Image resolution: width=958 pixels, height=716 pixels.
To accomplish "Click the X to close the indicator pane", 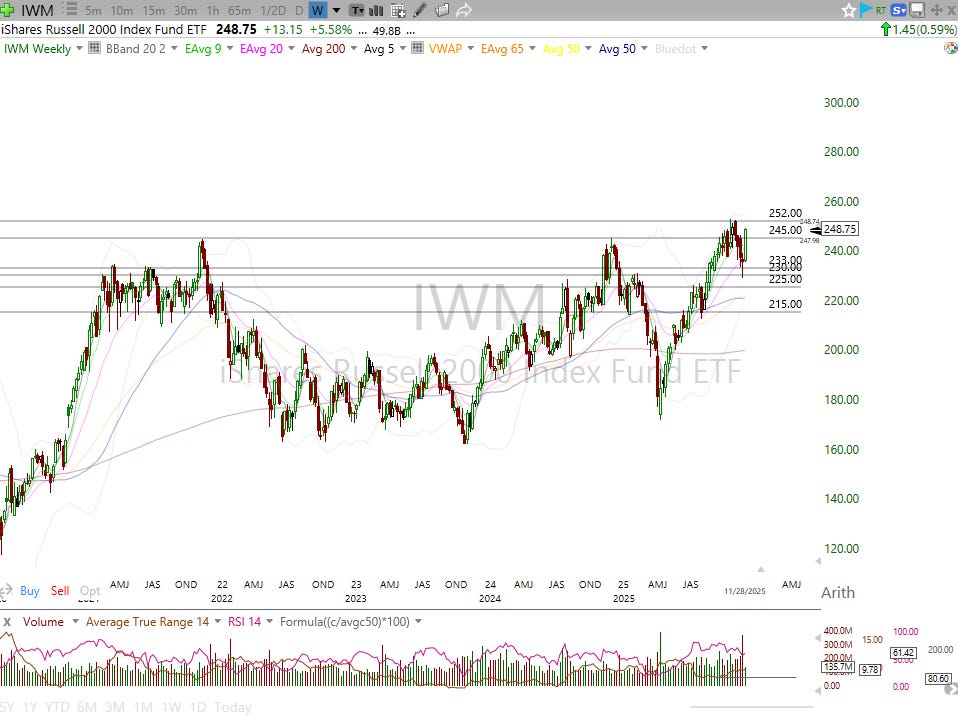I will (7, 622).
